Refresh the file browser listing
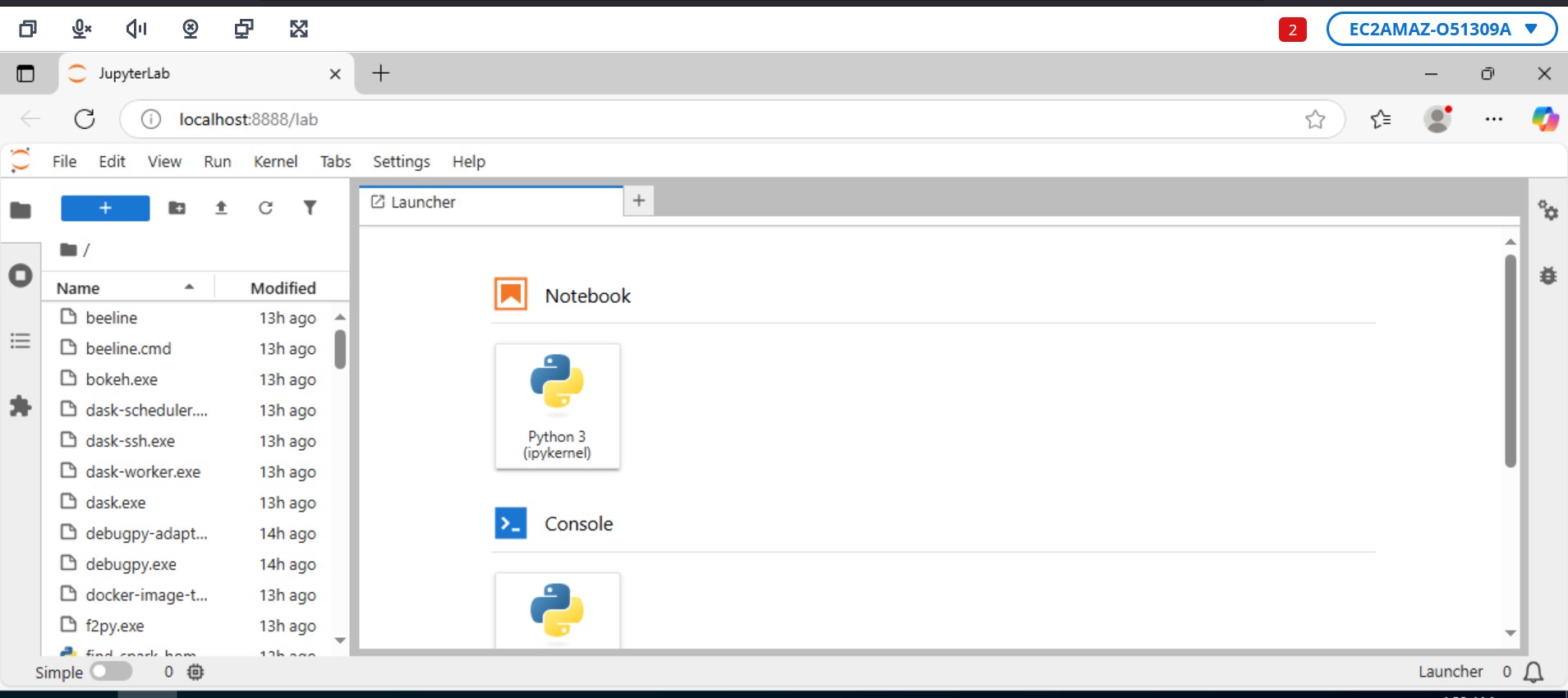Viewport: 1568px width, 698px height. [265, 208]
